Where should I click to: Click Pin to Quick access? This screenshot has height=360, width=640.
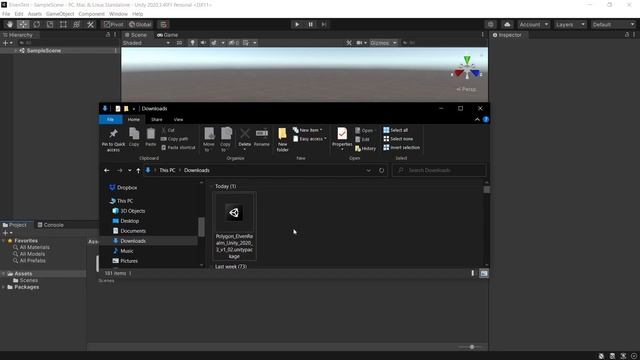[x=113, y=139]
